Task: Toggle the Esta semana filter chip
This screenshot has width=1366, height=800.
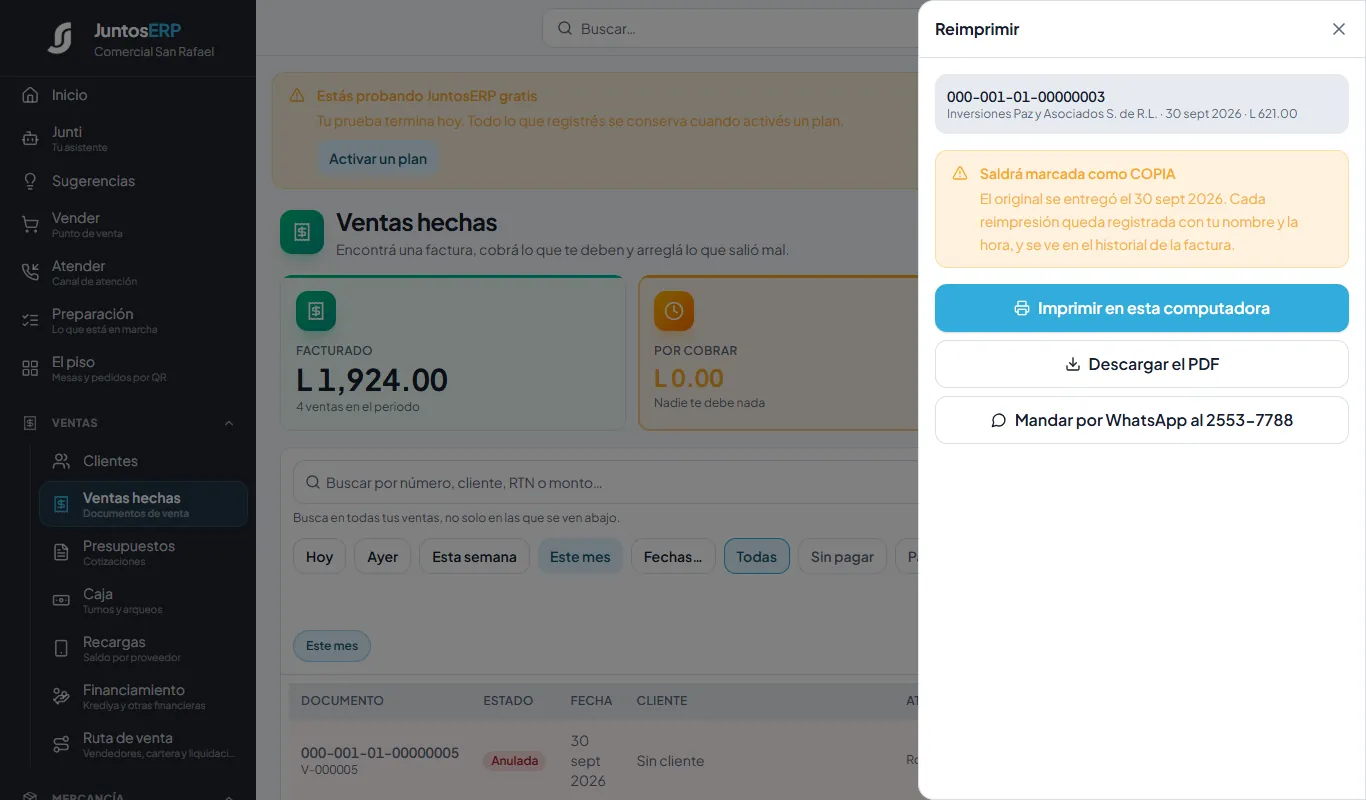Action: (x=474, y=557)
